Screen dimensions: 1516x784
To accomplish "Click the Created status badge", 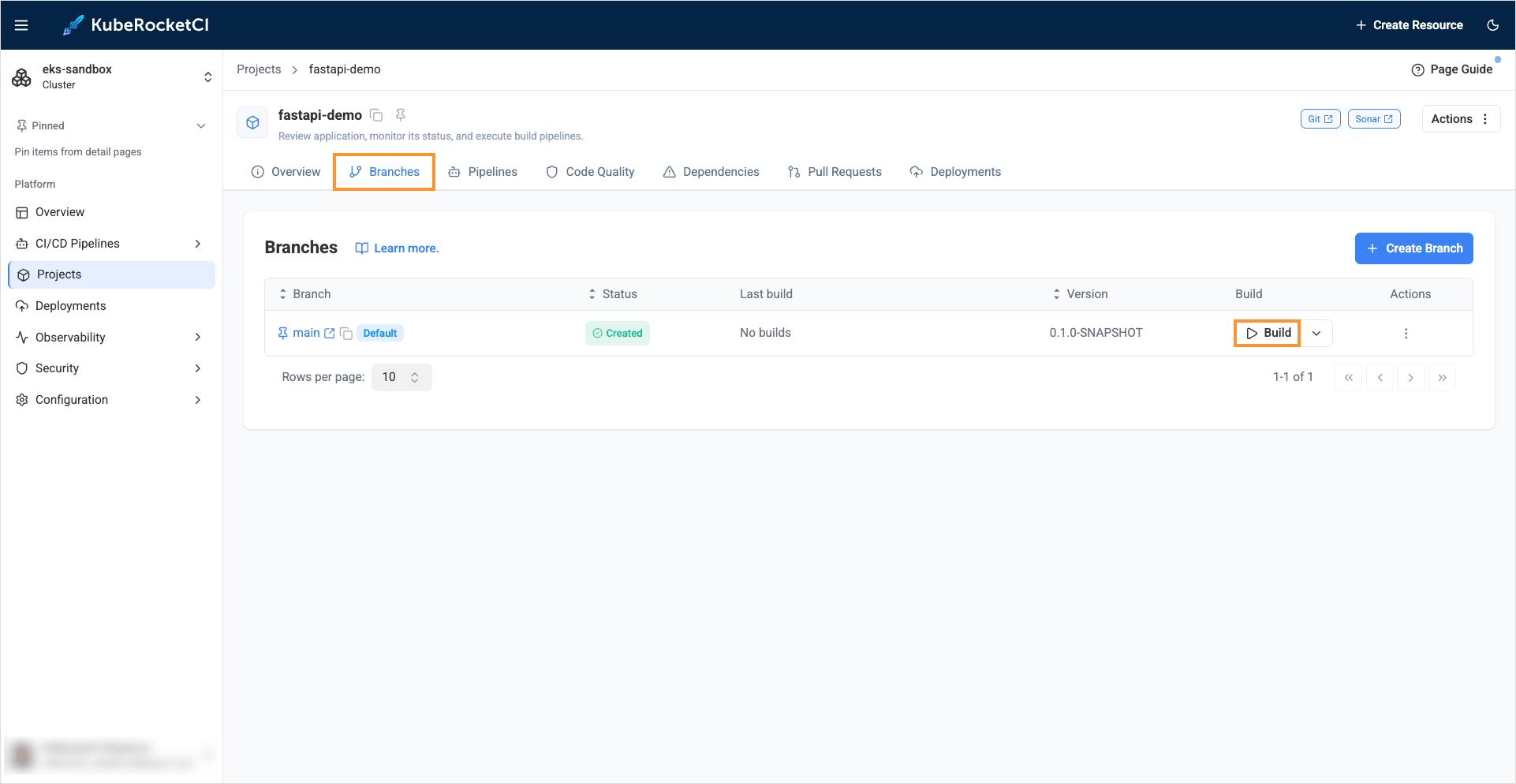I will coord(618,334).
